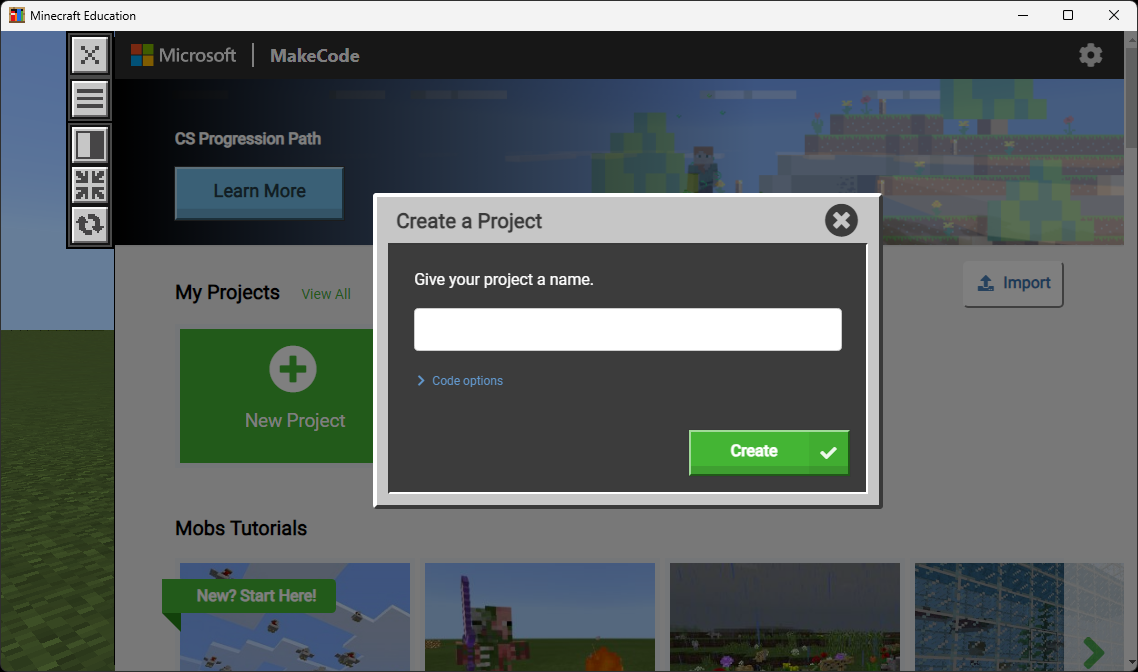Open the blue glass aquarium tutorial thumbnail
This screenshot has width=1138, height=672.
point(1019,616)
